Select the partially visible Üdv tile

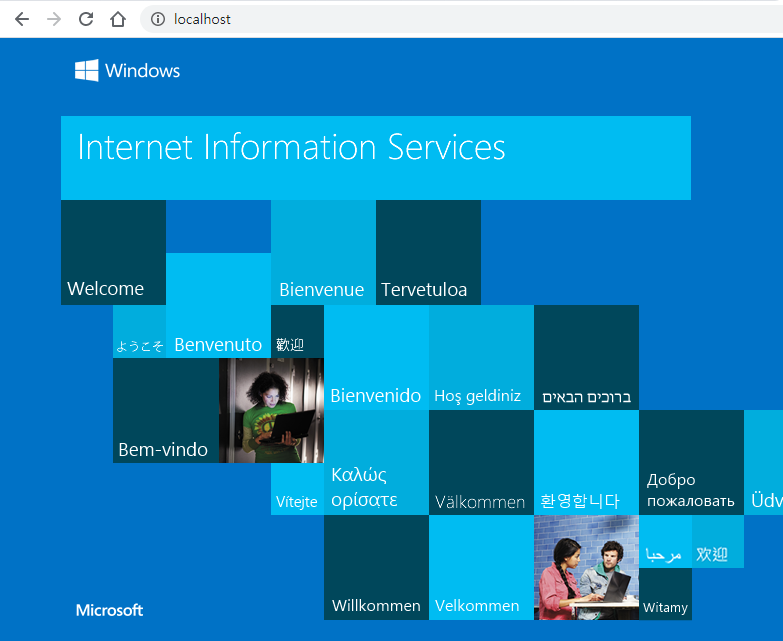point(764,462)
